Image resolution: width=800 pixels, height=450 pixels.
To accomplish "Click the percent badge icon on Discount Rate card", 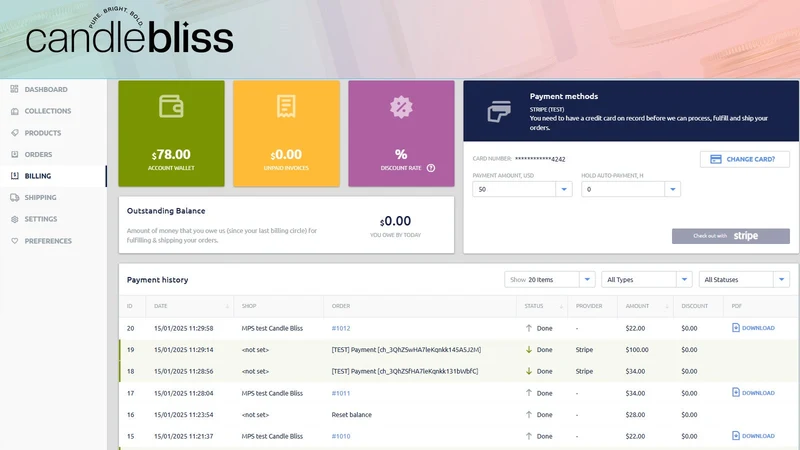I will (401, 107).
